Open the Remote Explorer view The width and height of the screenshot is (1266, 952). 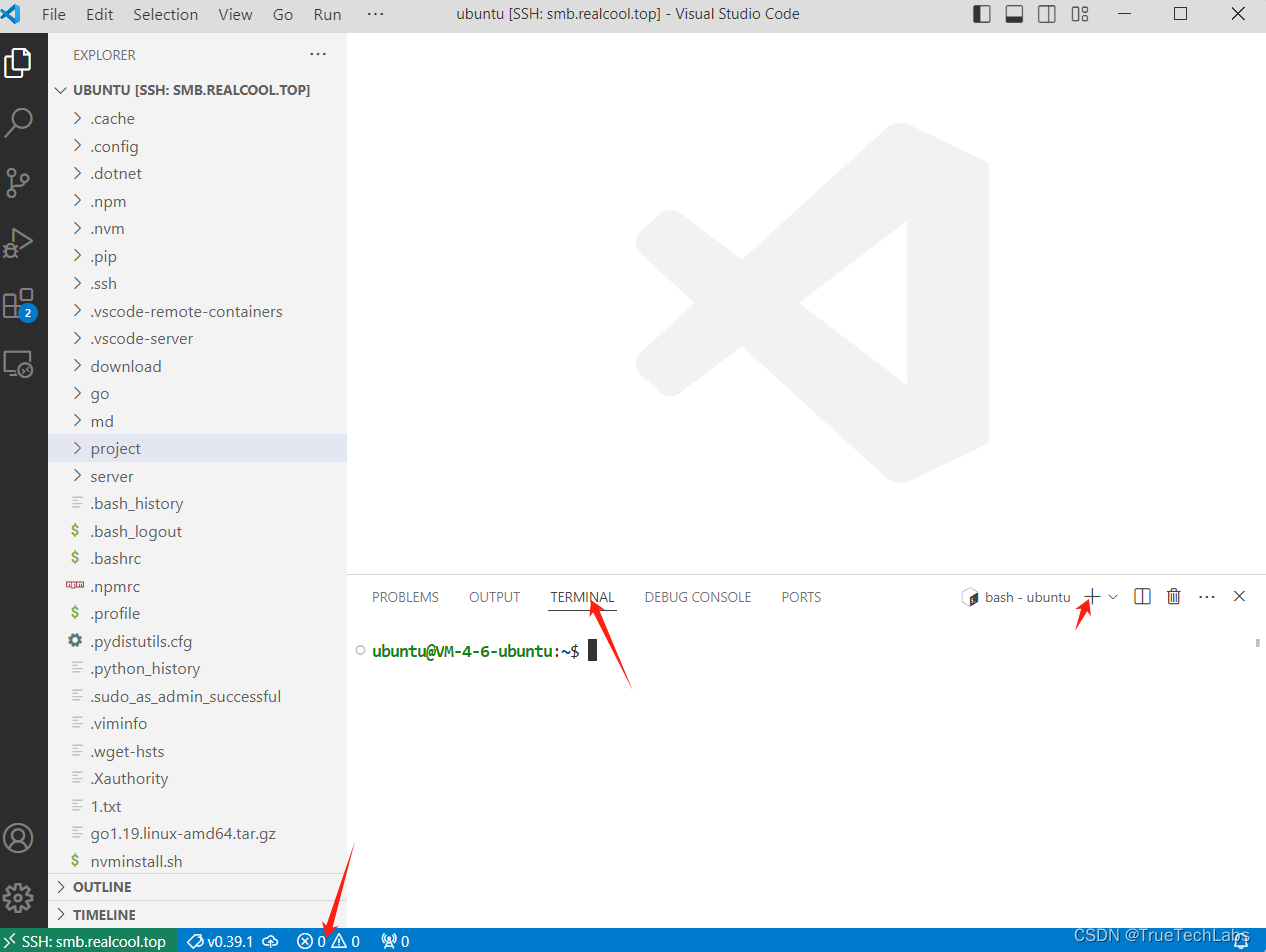click(x=18, y=363)
